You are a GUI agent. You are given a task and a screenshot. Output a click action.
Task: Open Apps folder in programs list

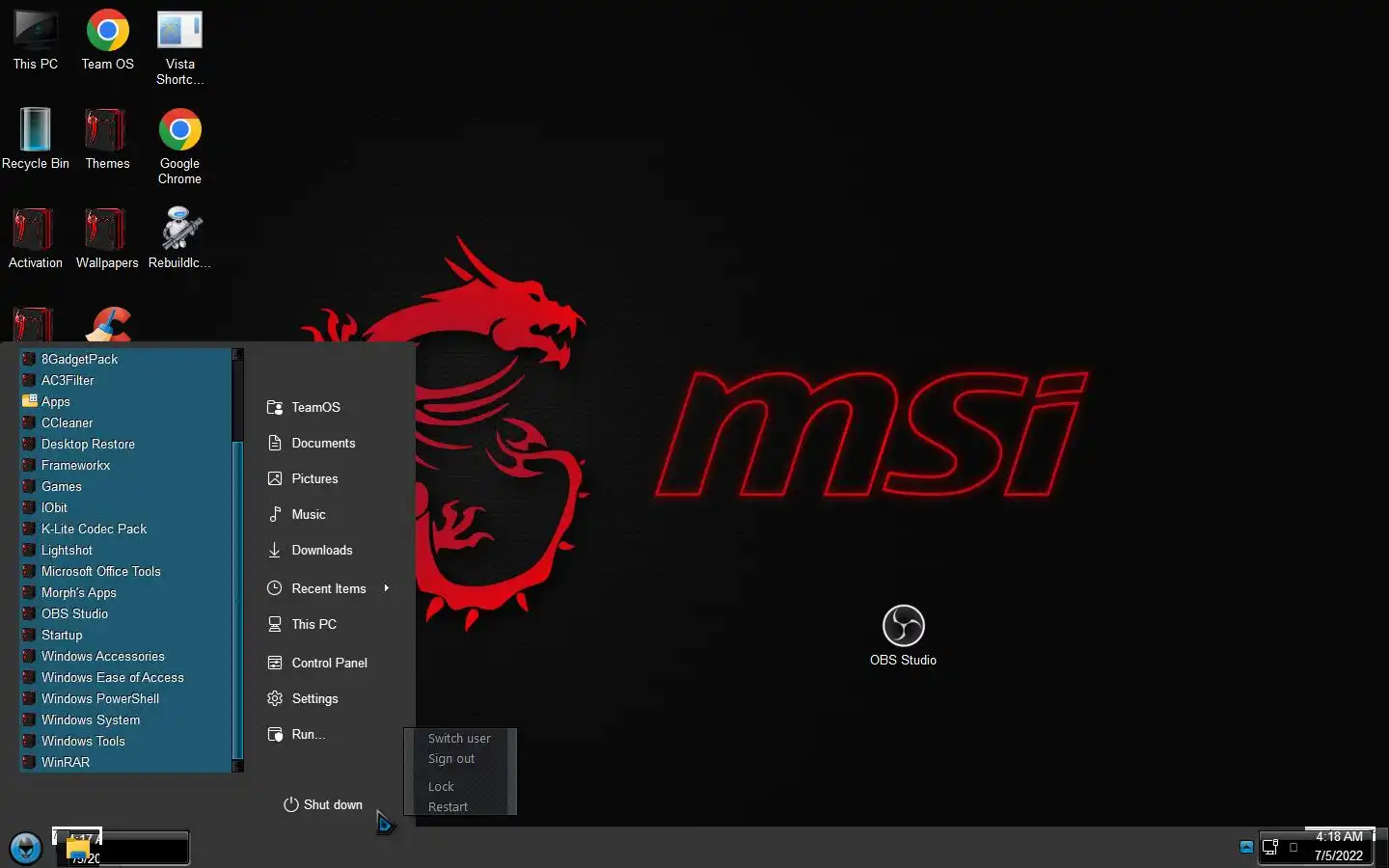126,401
